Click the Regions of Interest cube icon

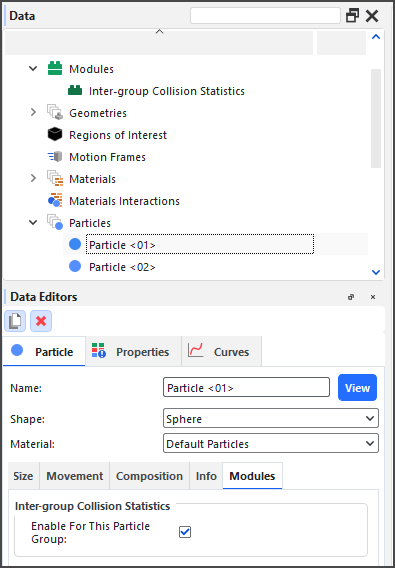[55, 135]
